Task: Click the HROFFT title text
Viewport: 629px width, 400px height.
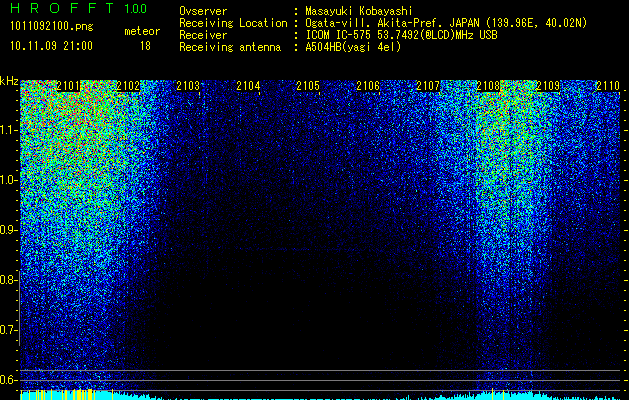Action: (62, 8)
